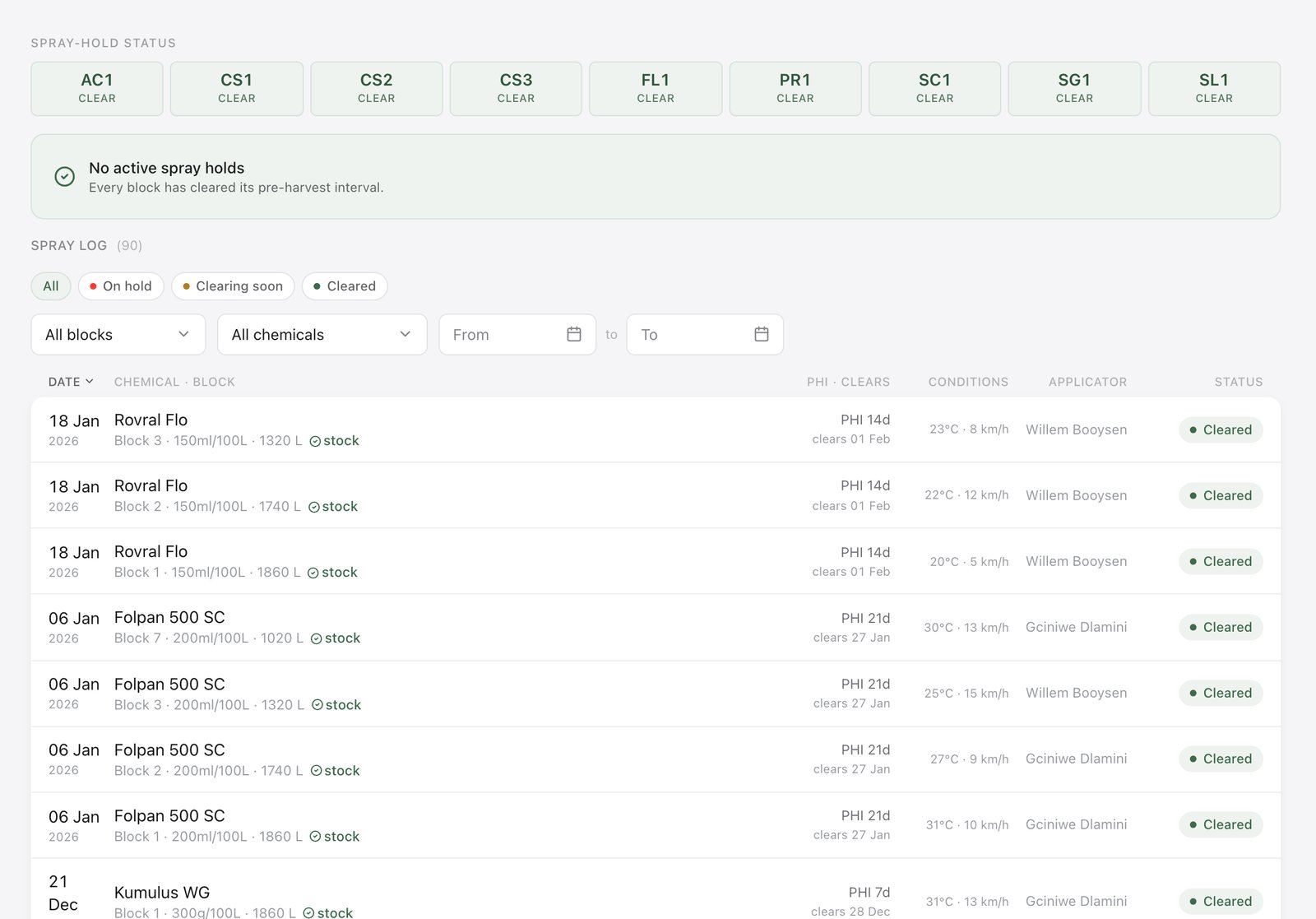Open the CS3 block status card
The width and height of the screenshot is (1316, 919).
(x=517, y=89)
